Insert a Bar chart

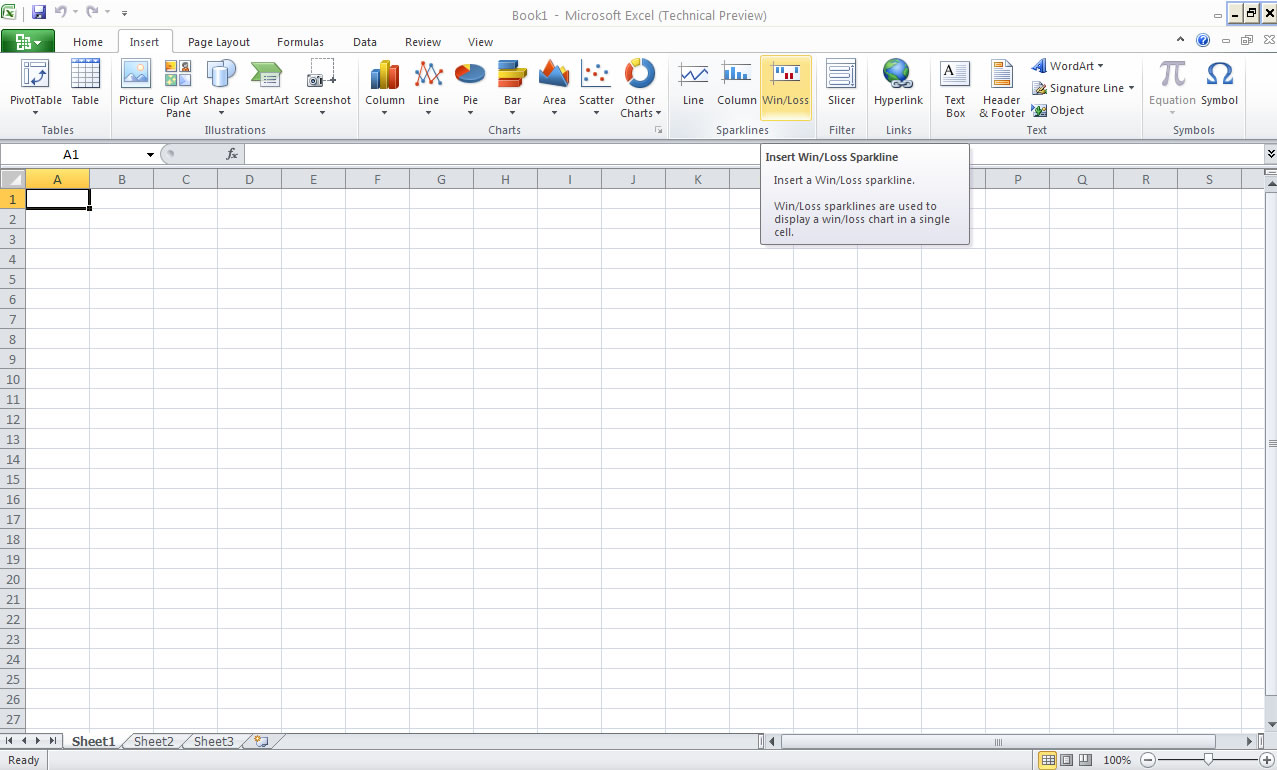[x=512, y=88]
